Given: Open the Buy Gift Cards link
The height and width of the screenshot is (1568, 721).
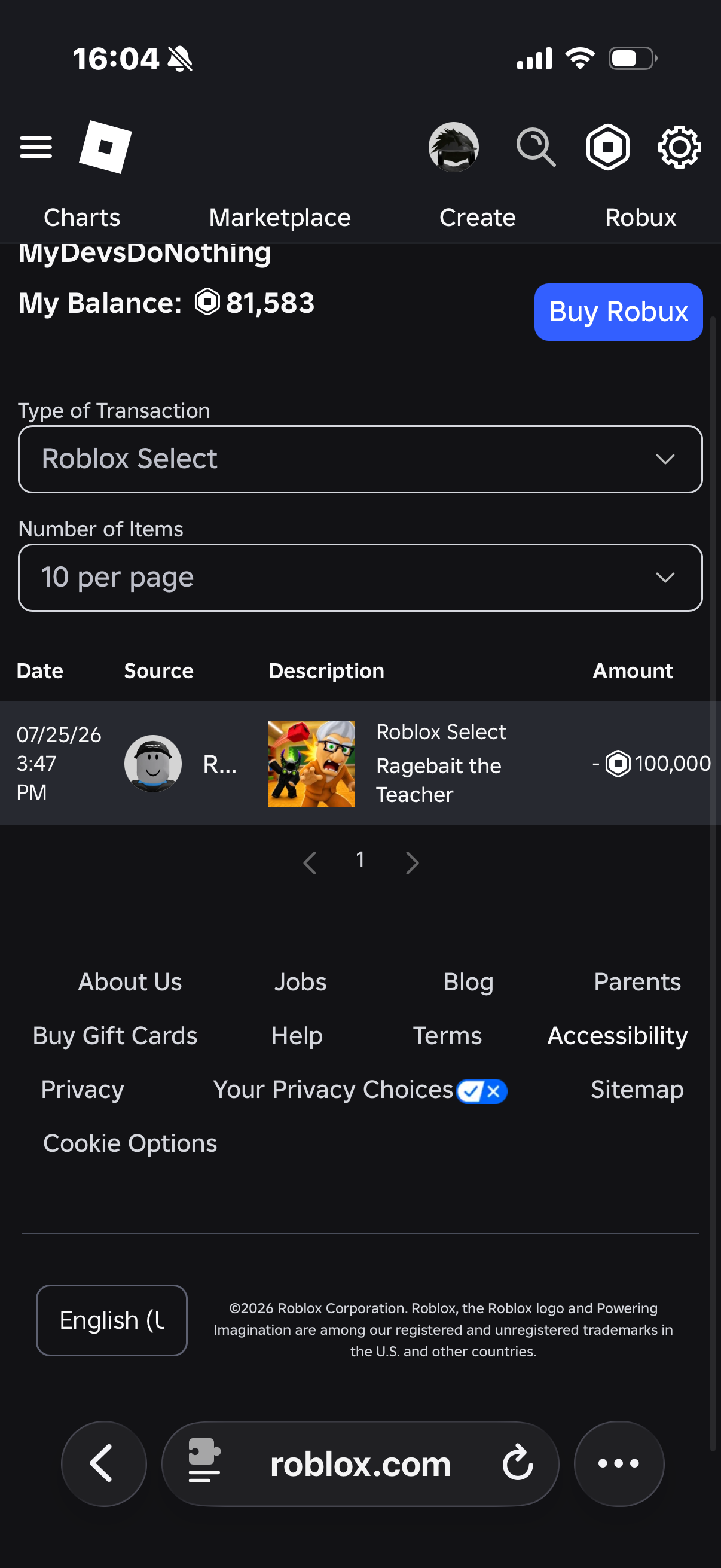Looking at the screenshot, I should tap(115, 1035).
